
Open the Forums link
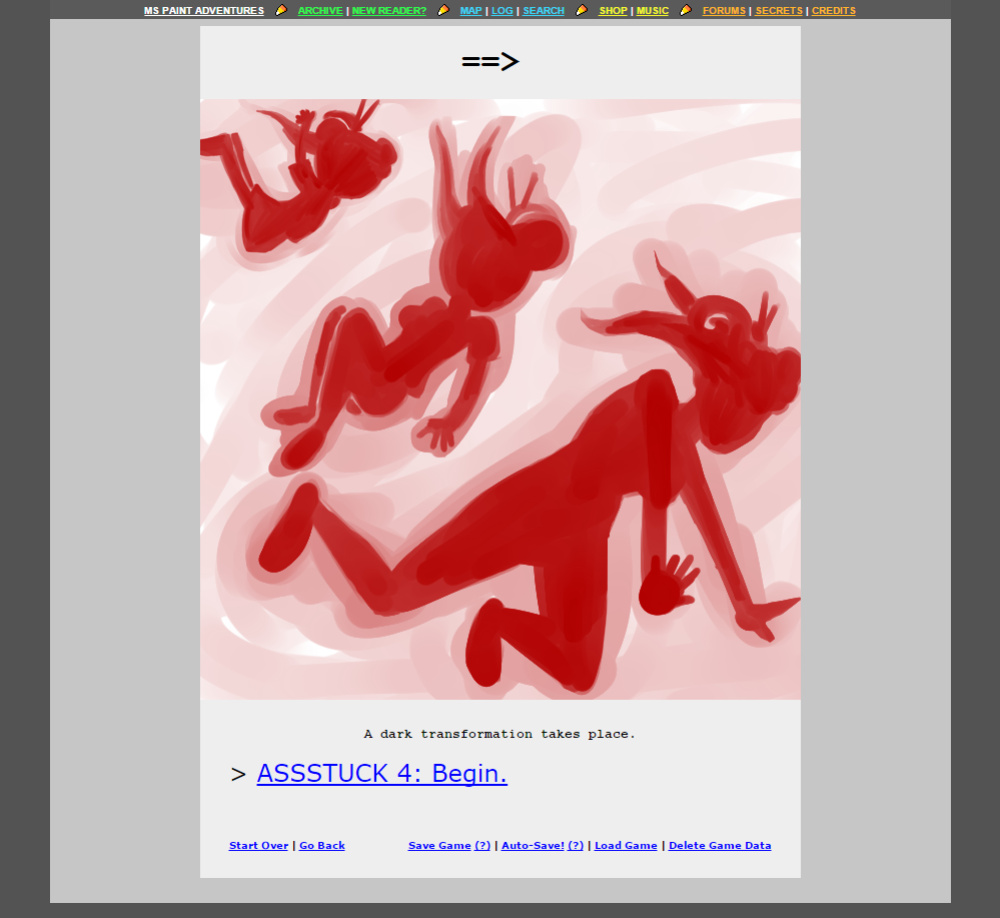[724, 11]
